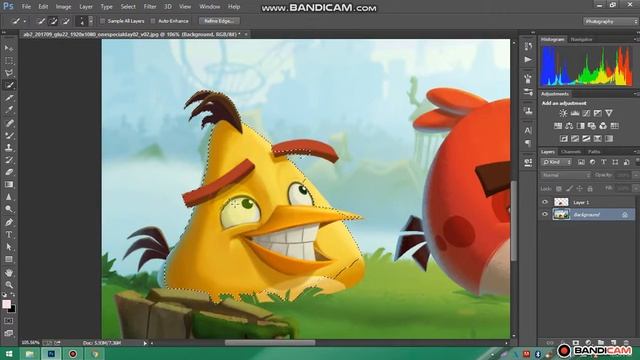The height and width of the screenshot is (360, 640).
Task: Swap foreground and background colors
Action: click(x=13, y=294)
